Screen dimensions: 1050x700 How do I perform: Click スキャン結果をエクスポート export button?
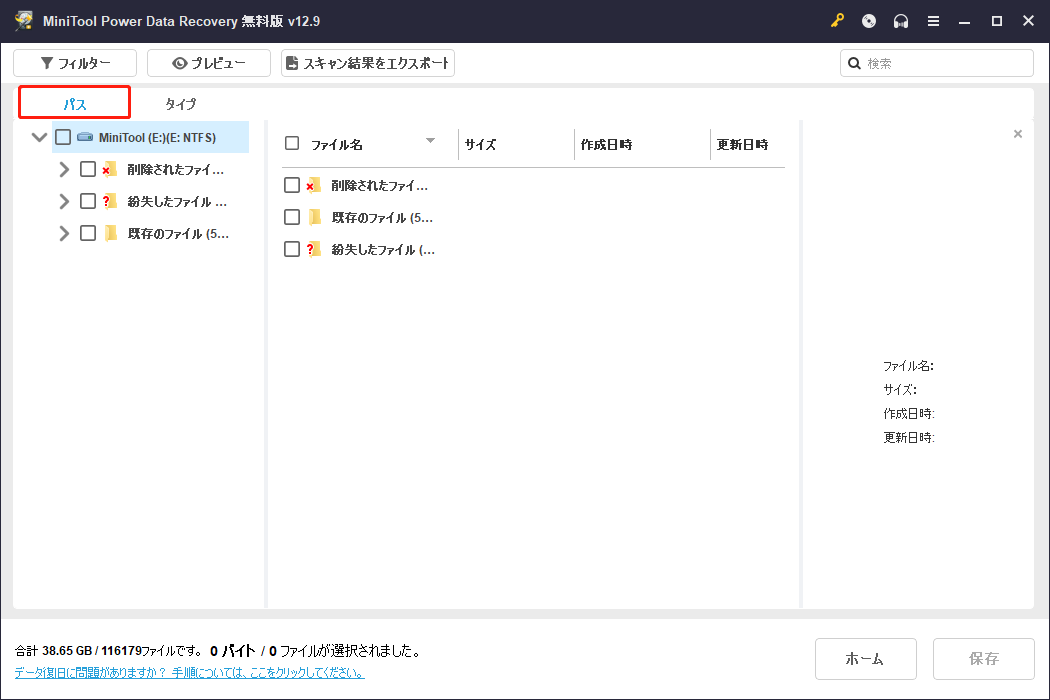click(368, 63)
